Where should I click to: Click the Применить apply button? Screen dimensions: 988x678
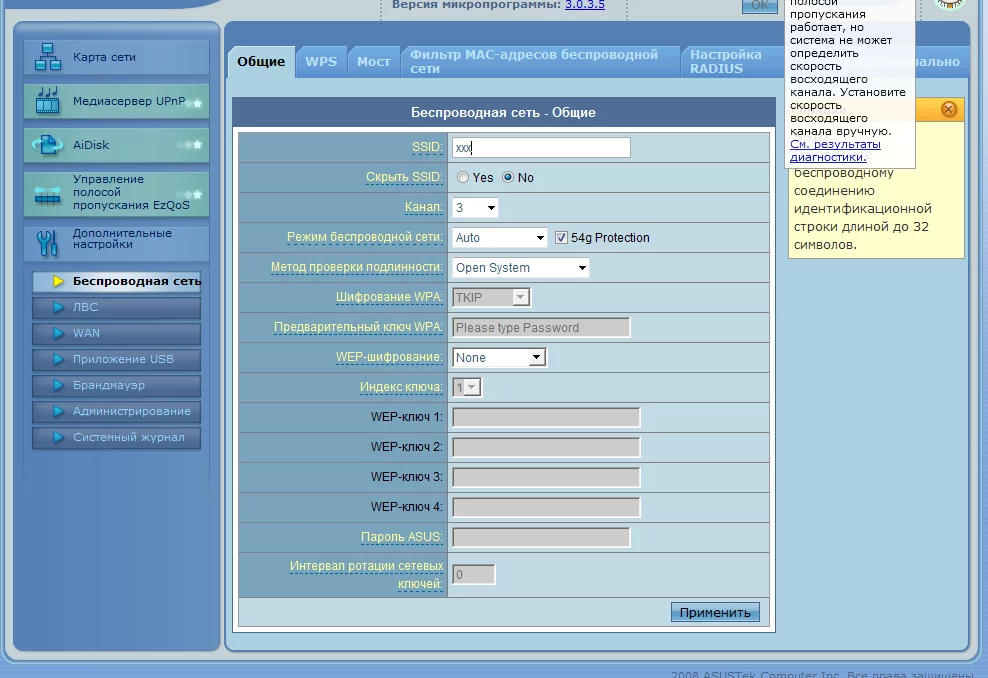tap(715, 612)
